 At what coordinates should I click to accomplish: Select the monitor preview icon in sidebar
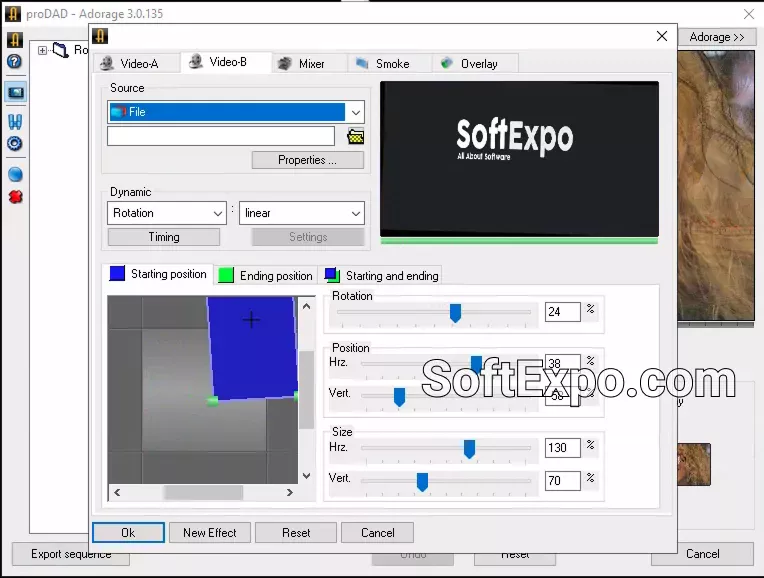point(15,92)
